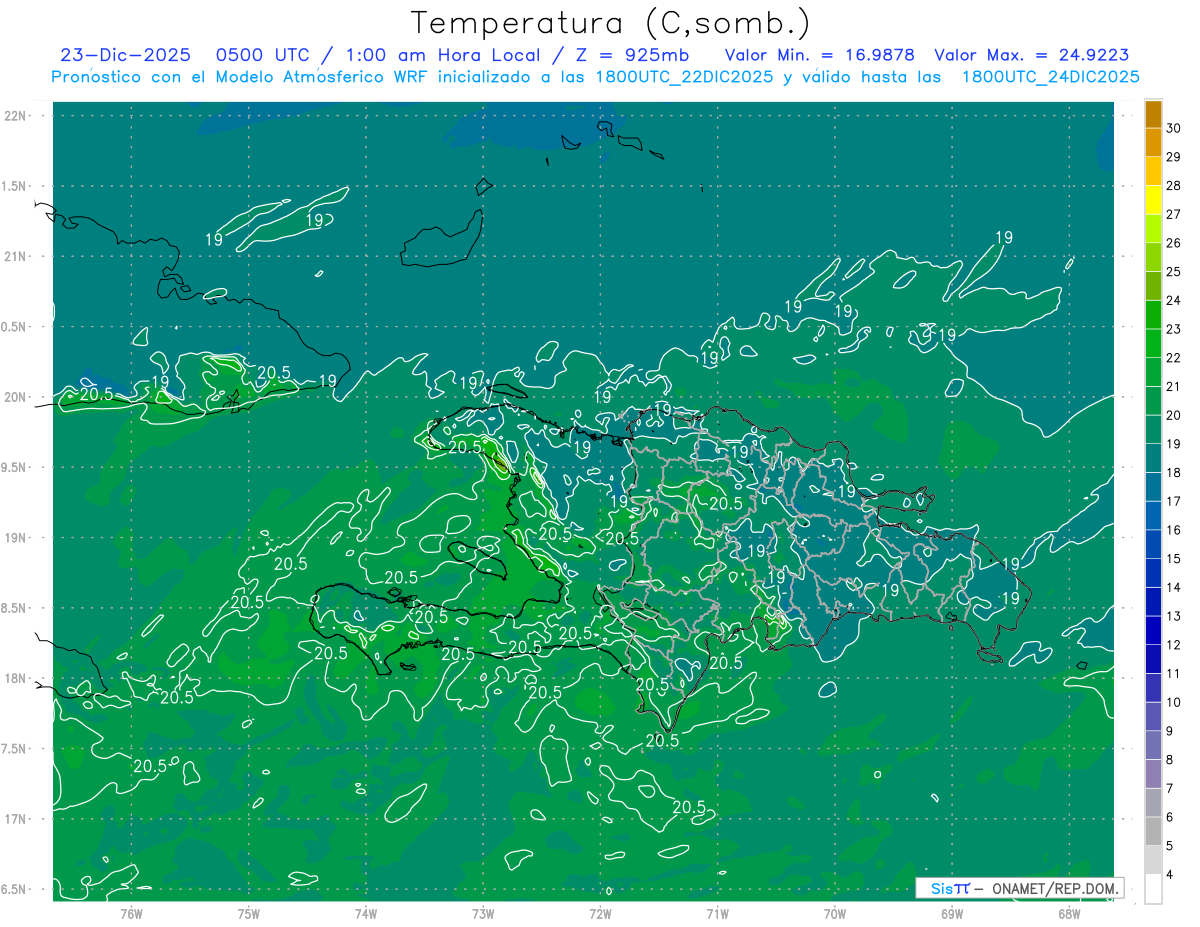
Task: Click the "17N" latitude axis label
Action: [x=15, y=819]
